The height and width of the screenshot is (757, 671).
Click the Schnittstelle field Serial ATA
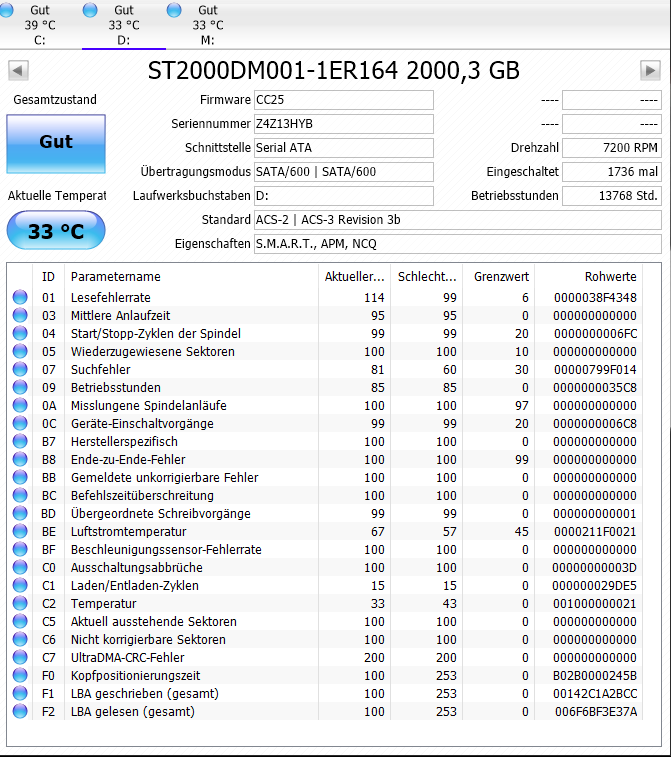coord(344,148)
